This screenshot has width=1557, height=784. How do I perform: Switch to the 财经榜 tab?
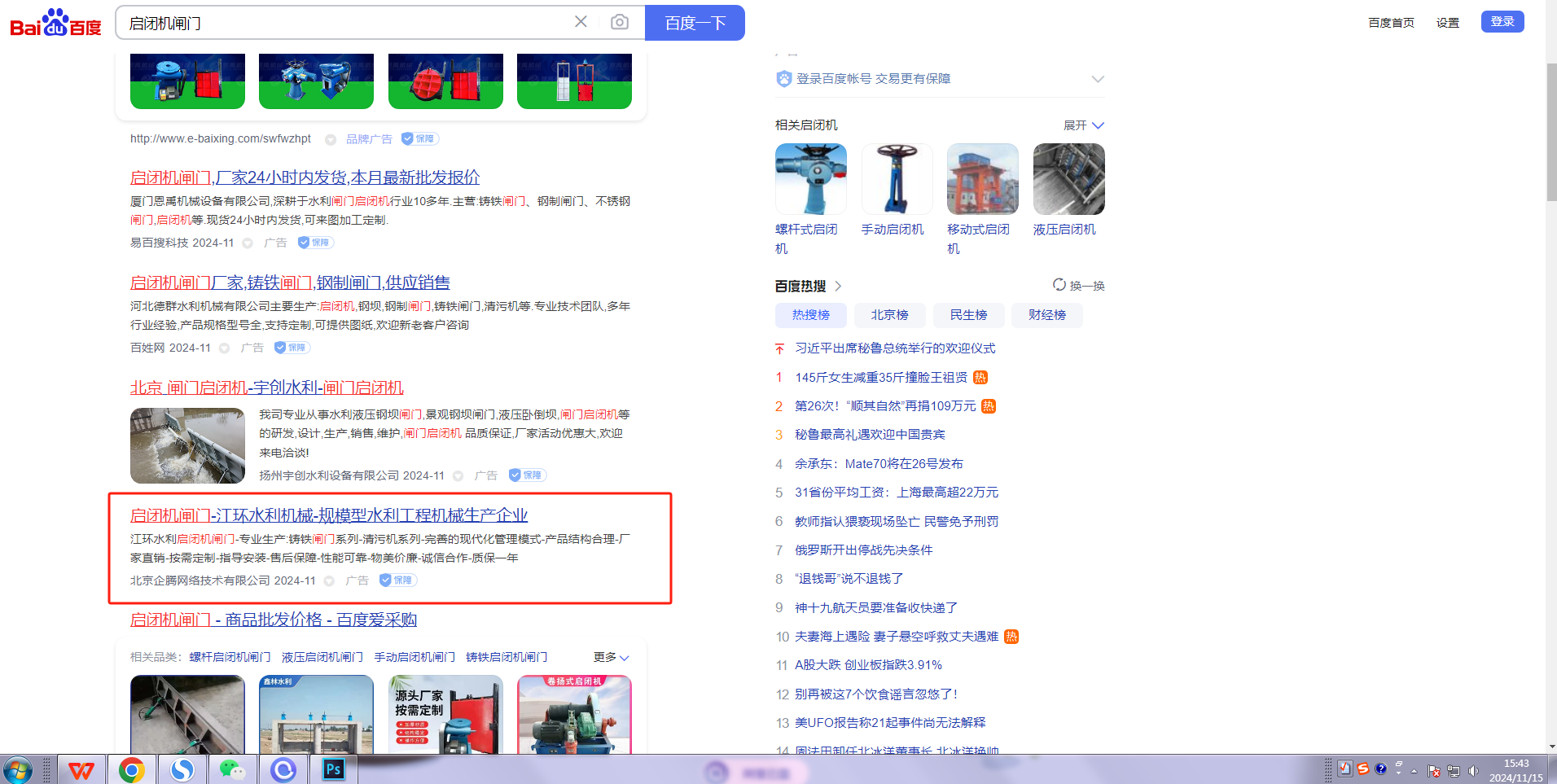[x=1047, y=315]
